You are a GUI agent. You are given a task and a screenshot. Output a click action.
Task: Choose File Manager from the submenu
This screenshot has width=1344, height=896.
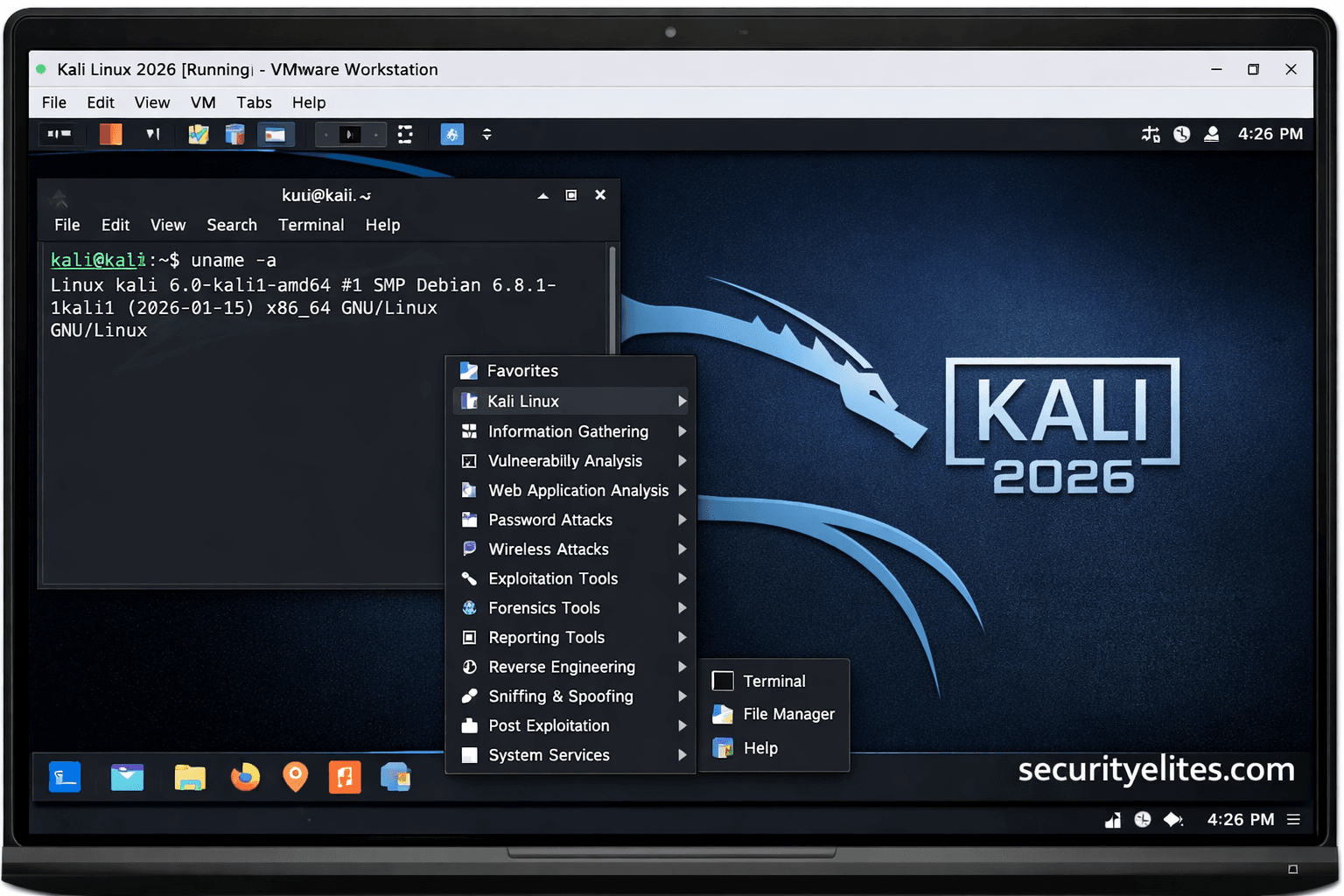pyautogui.click(x=788, y=714)
